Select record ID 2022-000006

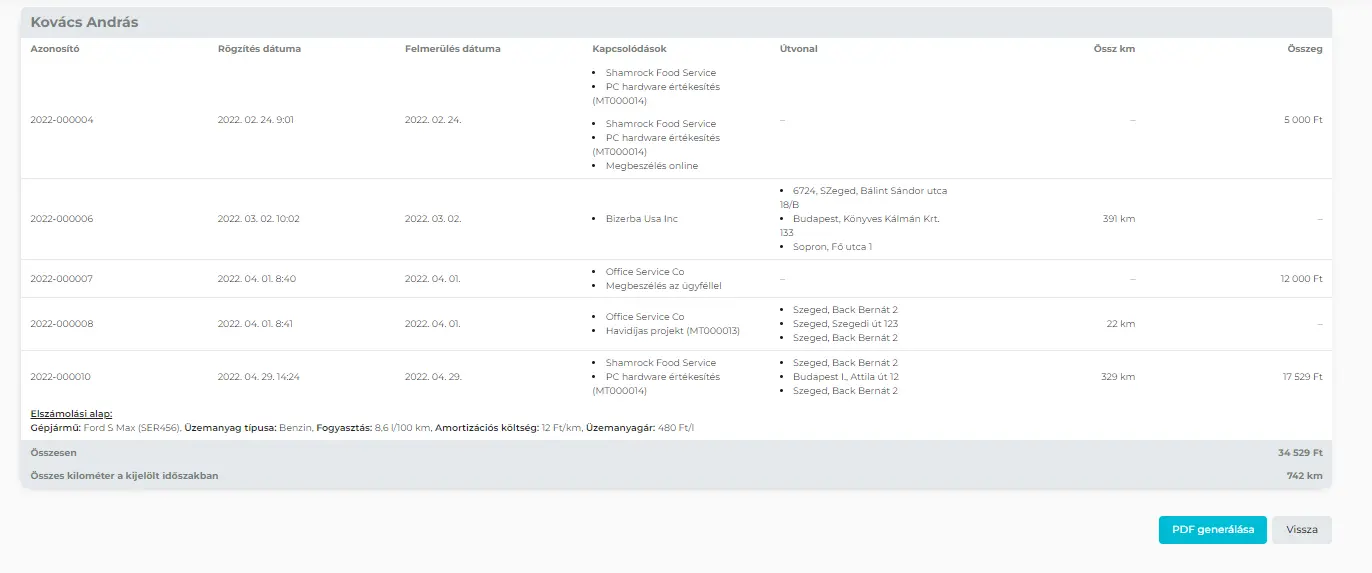click(62, 219)
